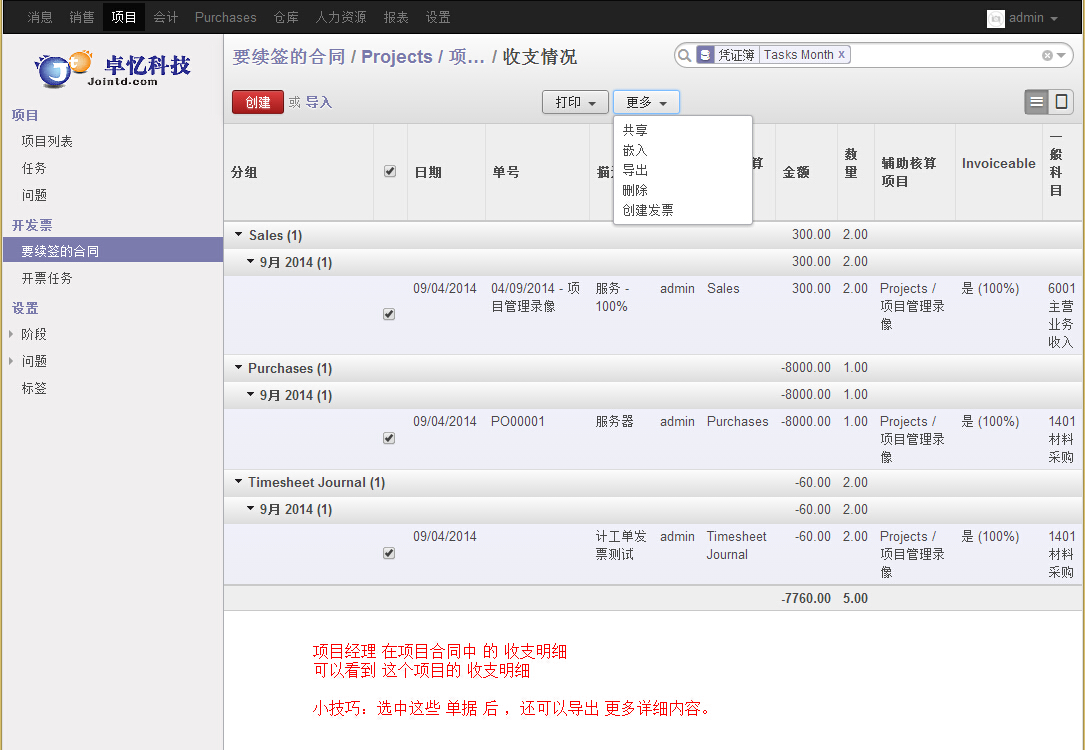The height and width of the screenshot is (750, 1085).
Task: Select 导出 from the 更多 menu
Action: [635, 170]
